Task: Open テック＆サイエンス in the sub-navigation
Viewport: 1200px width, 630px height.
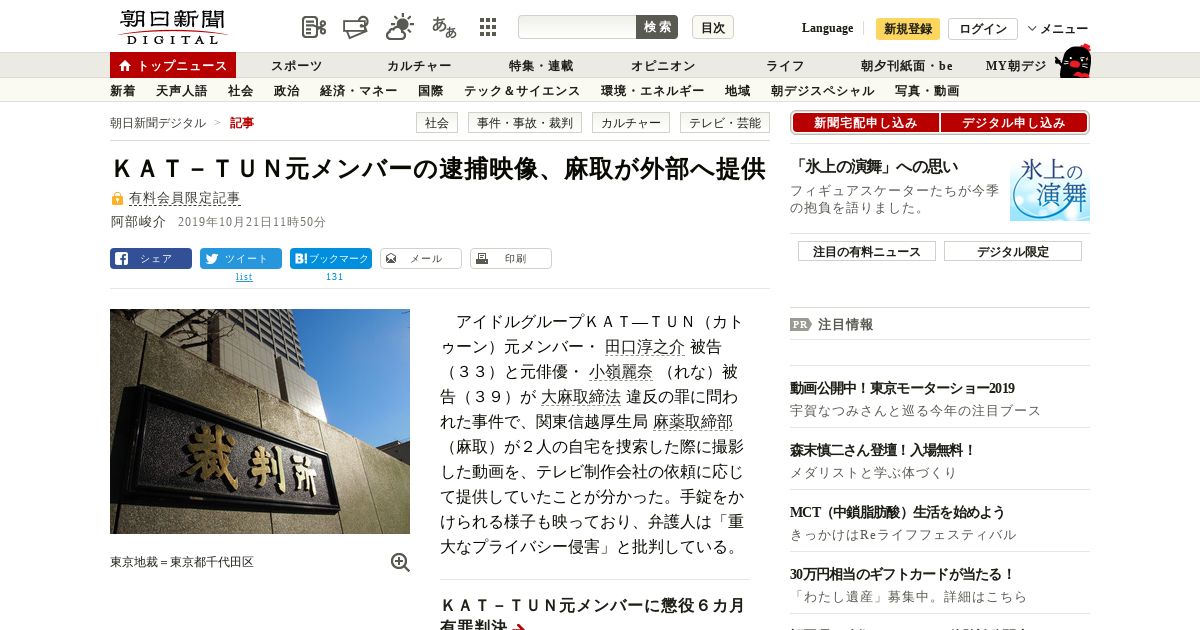Action: (521, 91)
